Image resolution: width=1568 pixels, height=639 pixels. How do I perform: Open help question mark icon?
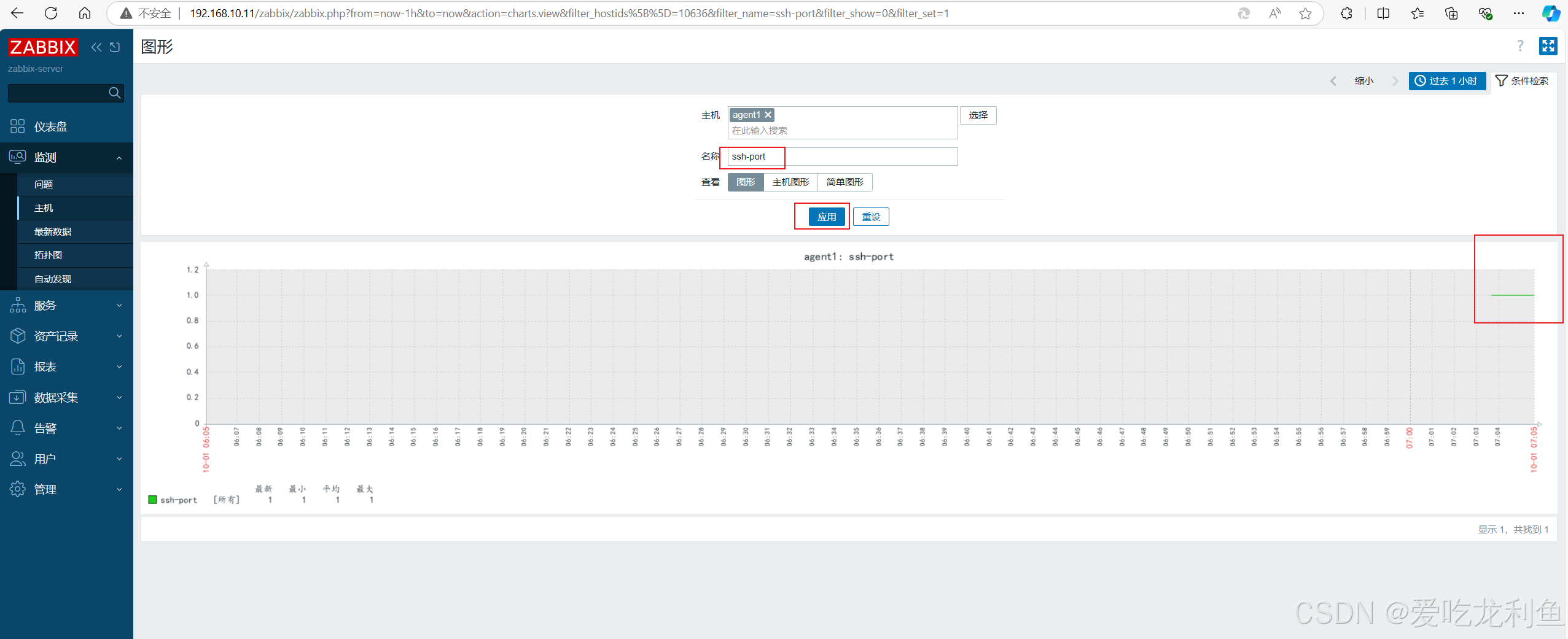point(1520,46)
